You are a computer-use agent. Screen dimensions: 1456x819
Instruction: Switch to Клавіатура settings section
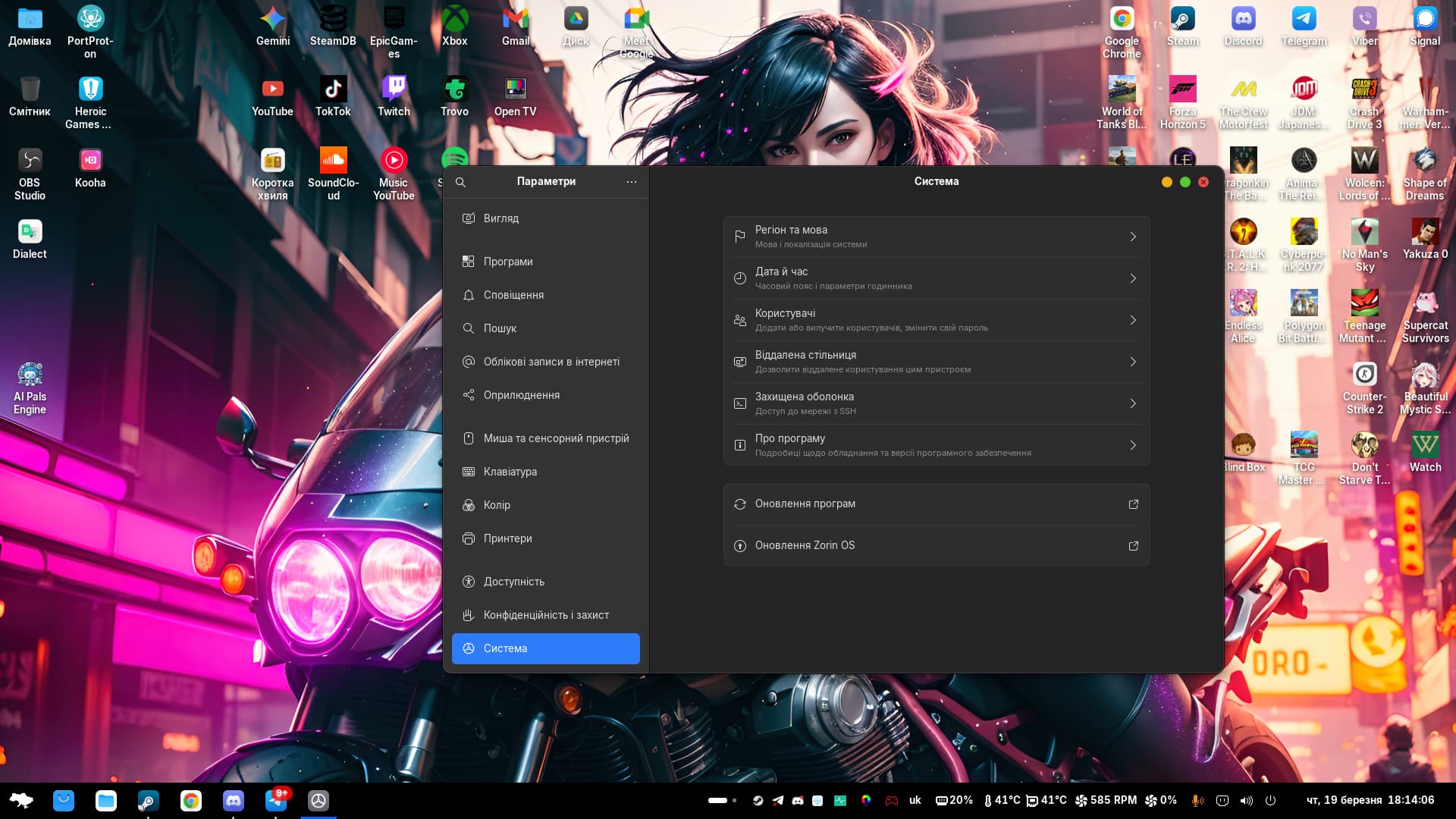[510, 472]
